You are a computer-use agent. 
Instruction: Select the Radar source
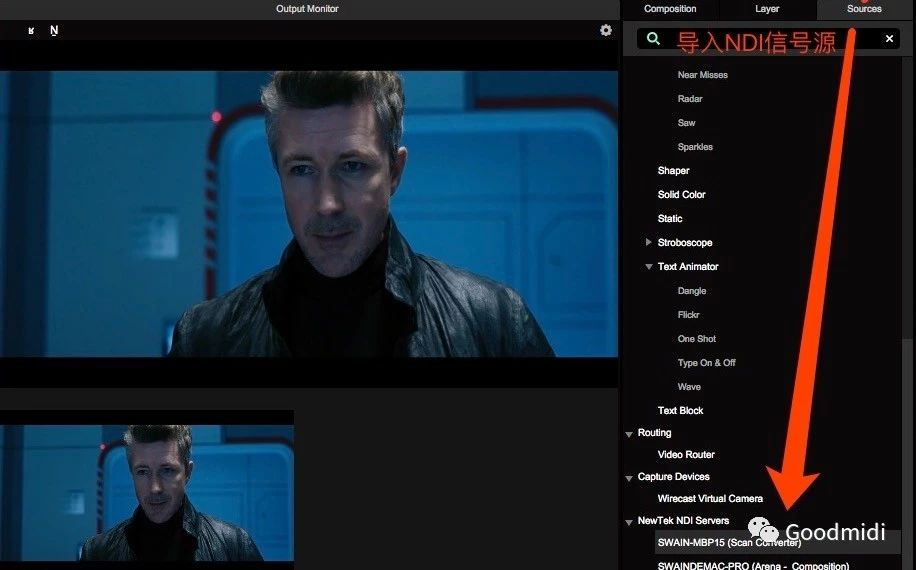point(690,99)
